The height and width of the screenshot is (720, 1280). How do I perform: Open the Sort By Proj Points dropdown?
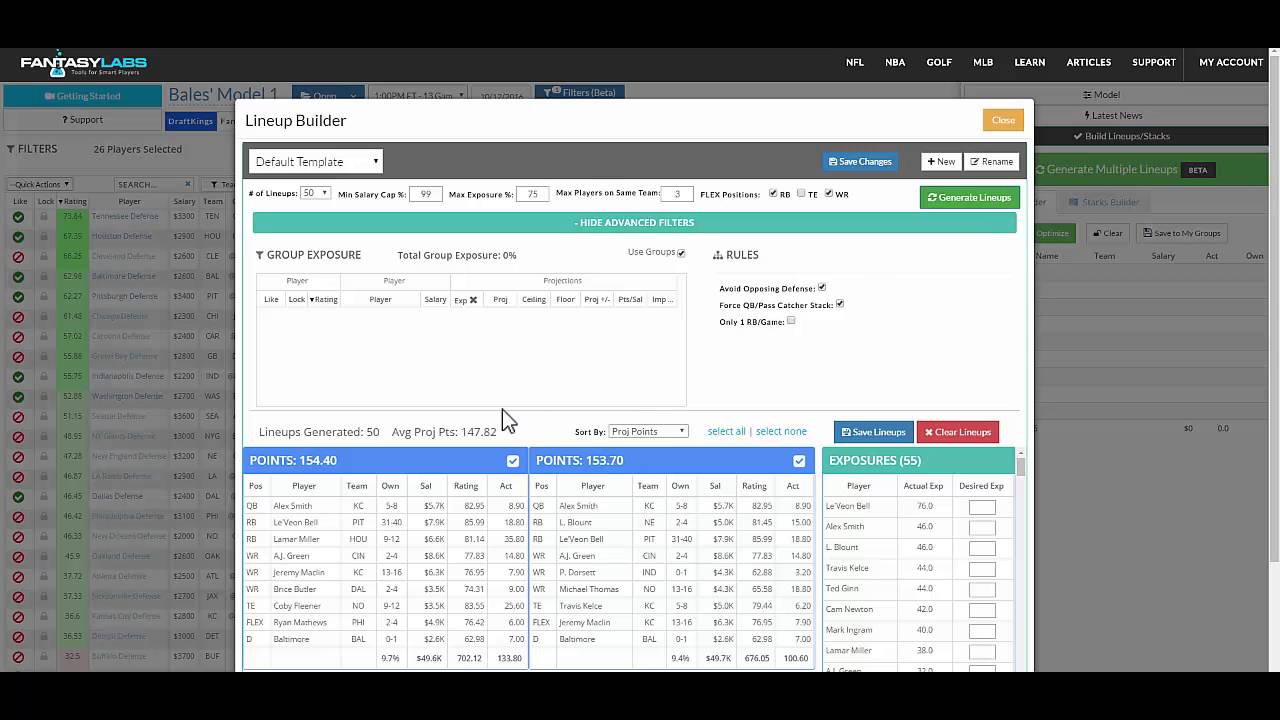coord(648,431)
